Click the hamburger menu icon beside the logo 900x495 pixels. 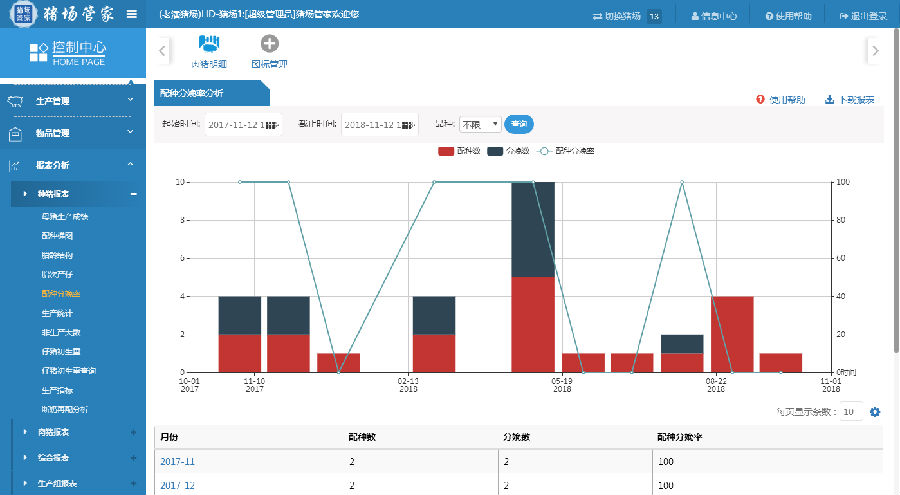[131, 14]
